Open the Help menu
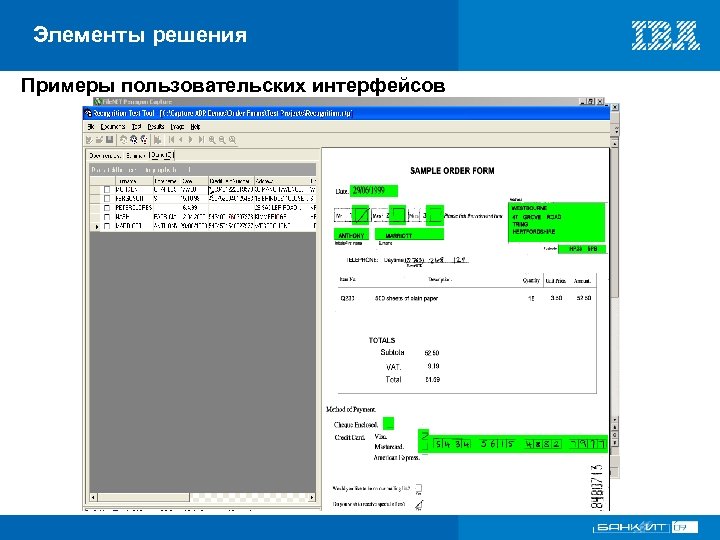Image resolution: width=720 pixels, height=540 pixels. point(195,127)
